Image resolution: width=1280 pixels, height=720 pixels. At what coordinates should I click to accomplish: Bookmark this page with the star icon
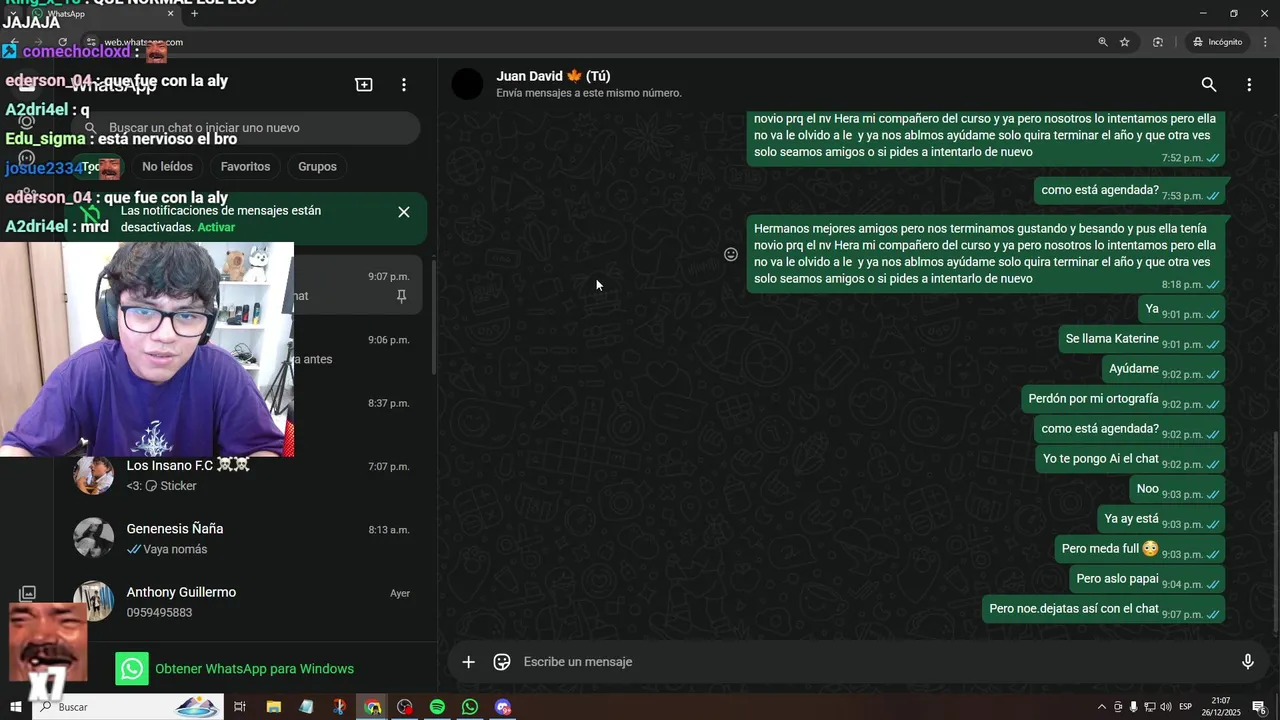tap(1125, 42)
